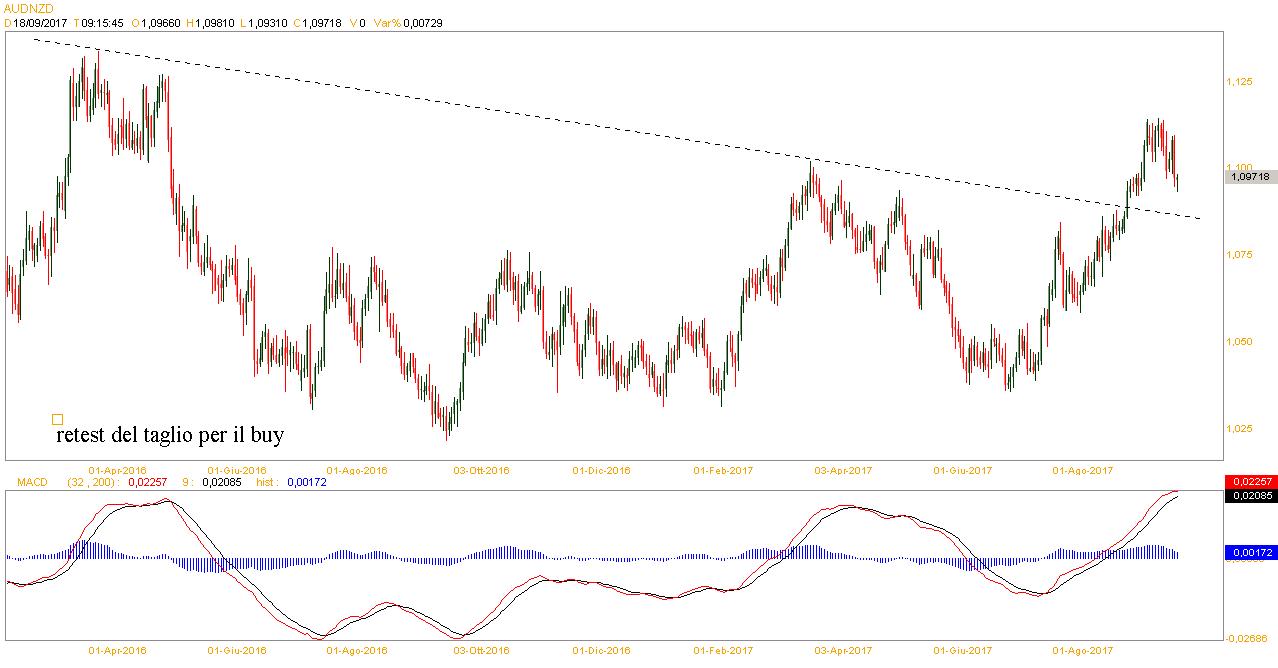Select the 'retest del taglio per il buy' annotation

click(x=170, y=436)
